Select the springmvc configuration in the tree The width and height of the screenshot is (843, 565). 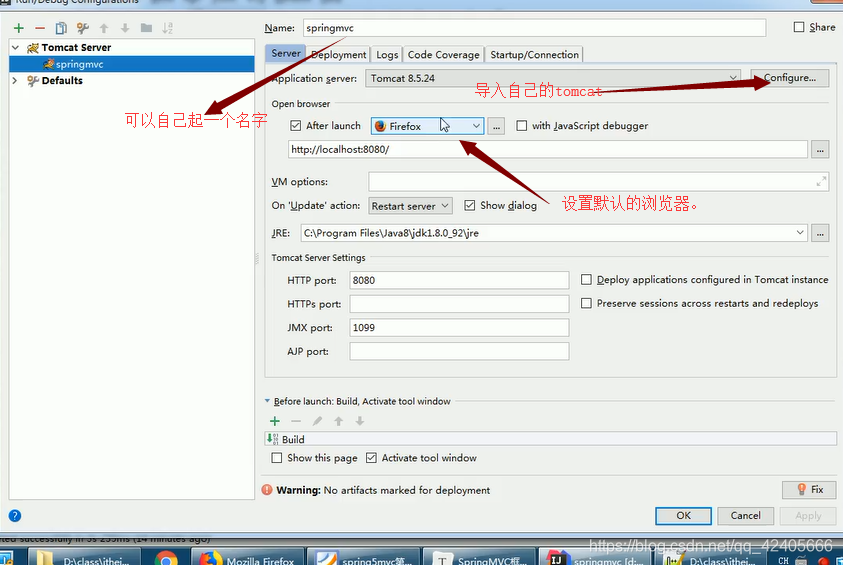pos(132,64)
